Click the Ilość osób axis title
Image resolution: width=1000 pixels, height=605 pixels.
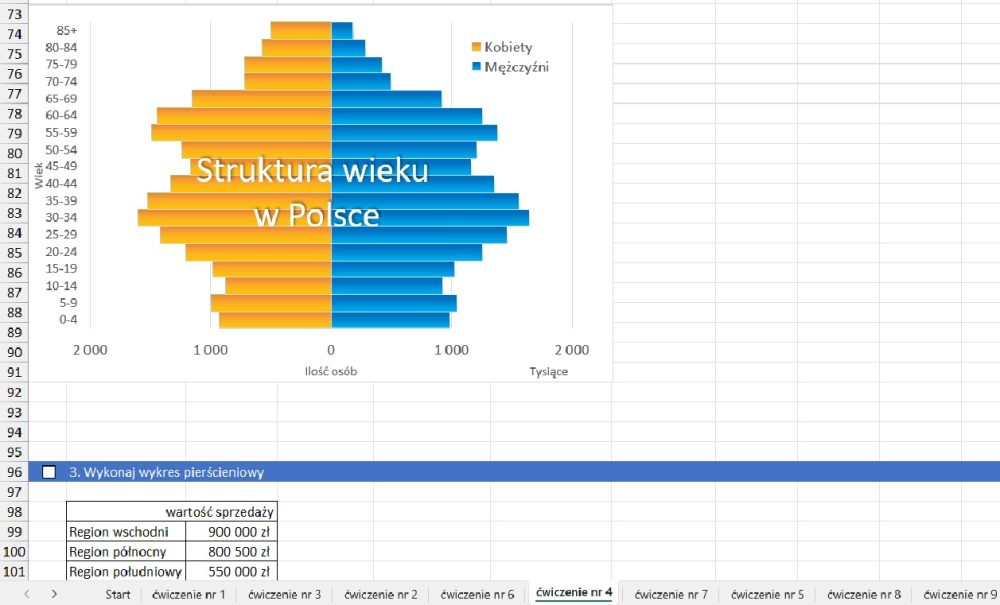[330, 371]
